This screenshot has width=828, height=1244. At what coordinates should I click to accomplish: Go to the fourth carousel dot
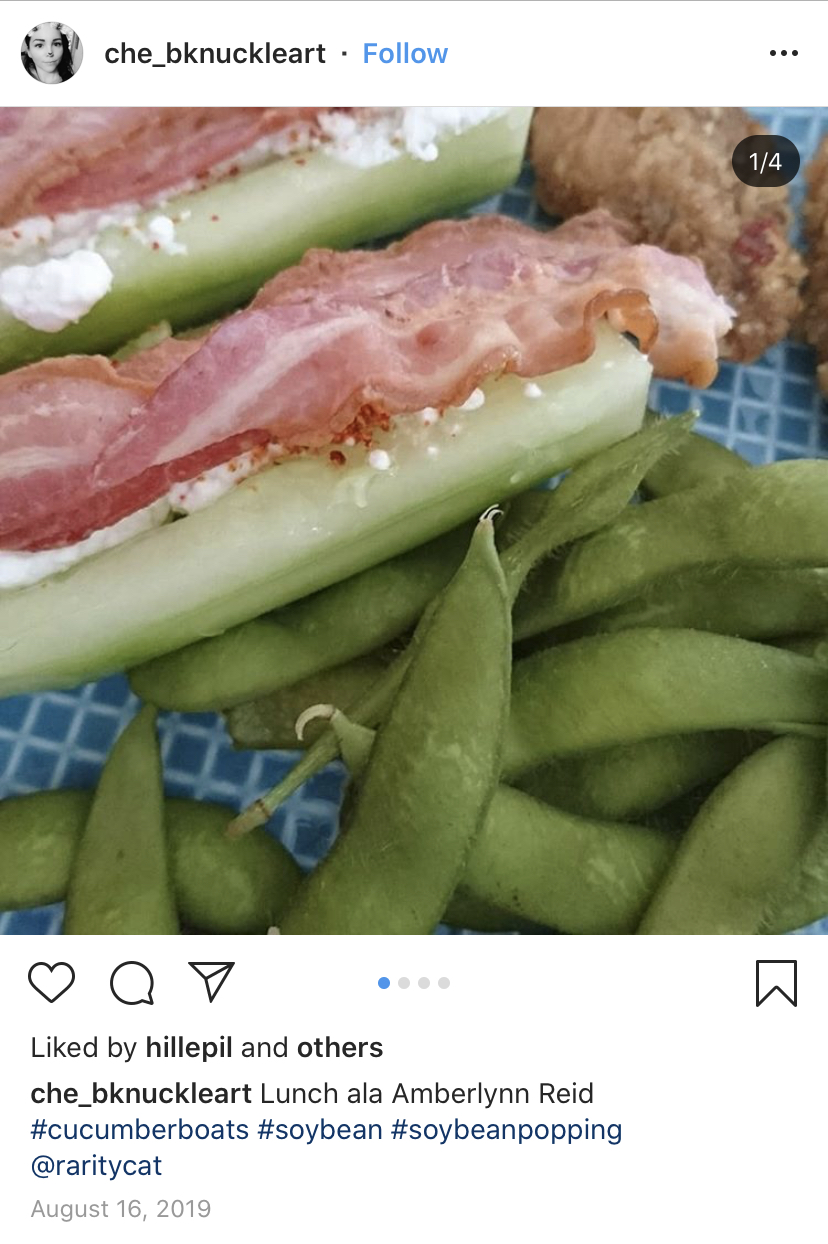tap(444, 983)
